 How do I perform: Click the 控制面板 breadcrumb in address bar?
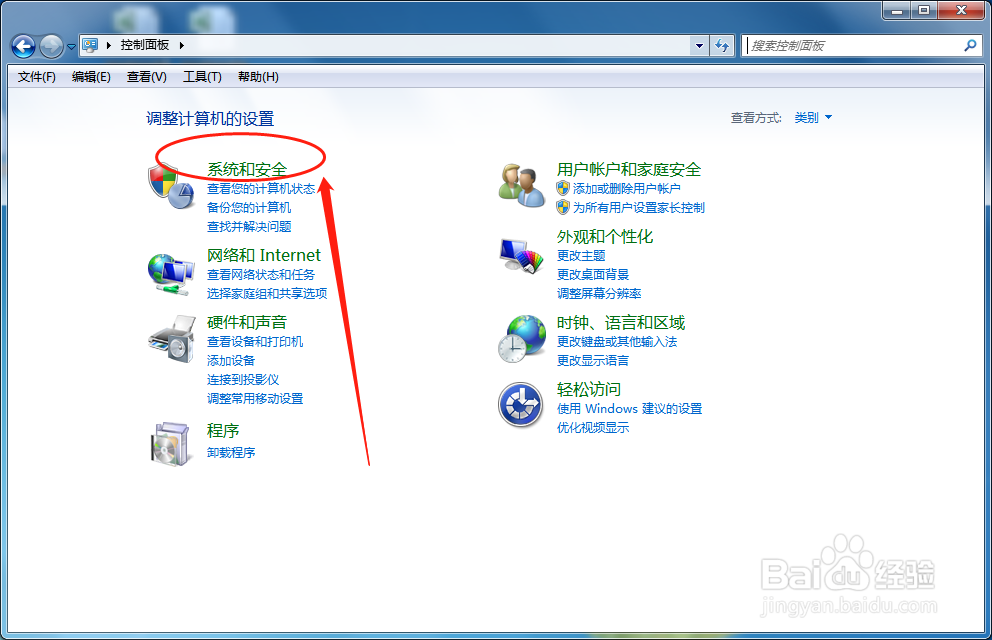[x=145, y=45]
